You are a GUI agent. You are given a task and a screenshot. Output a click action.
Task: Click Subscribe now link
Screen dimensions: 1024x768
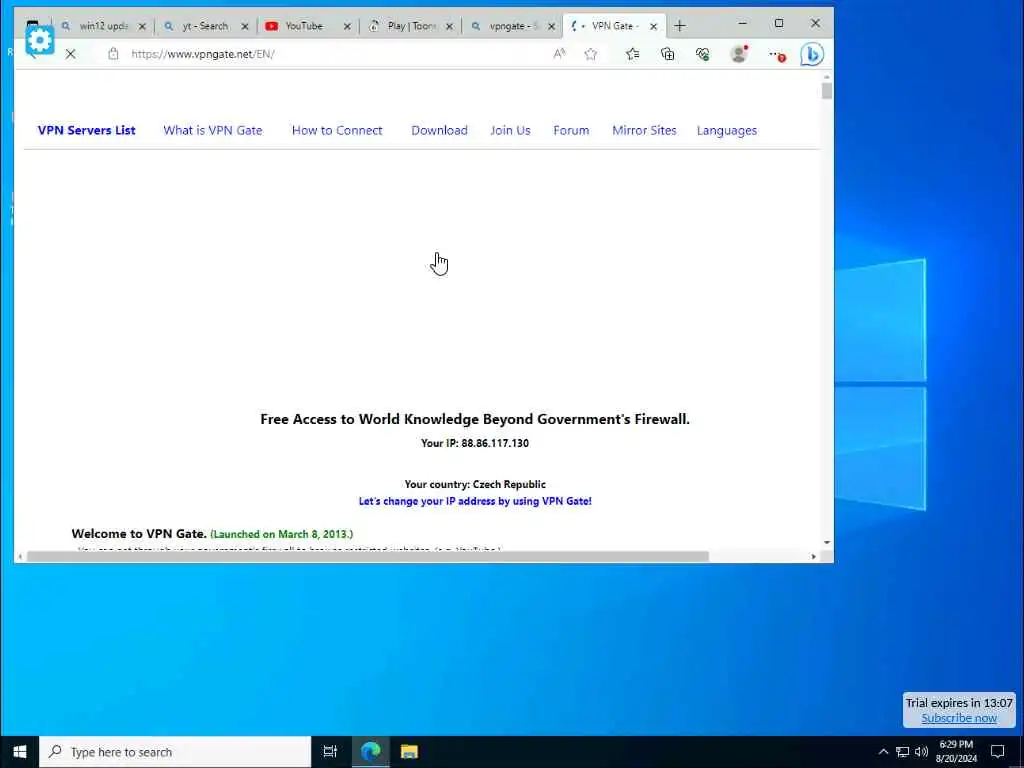coord(959,718)
